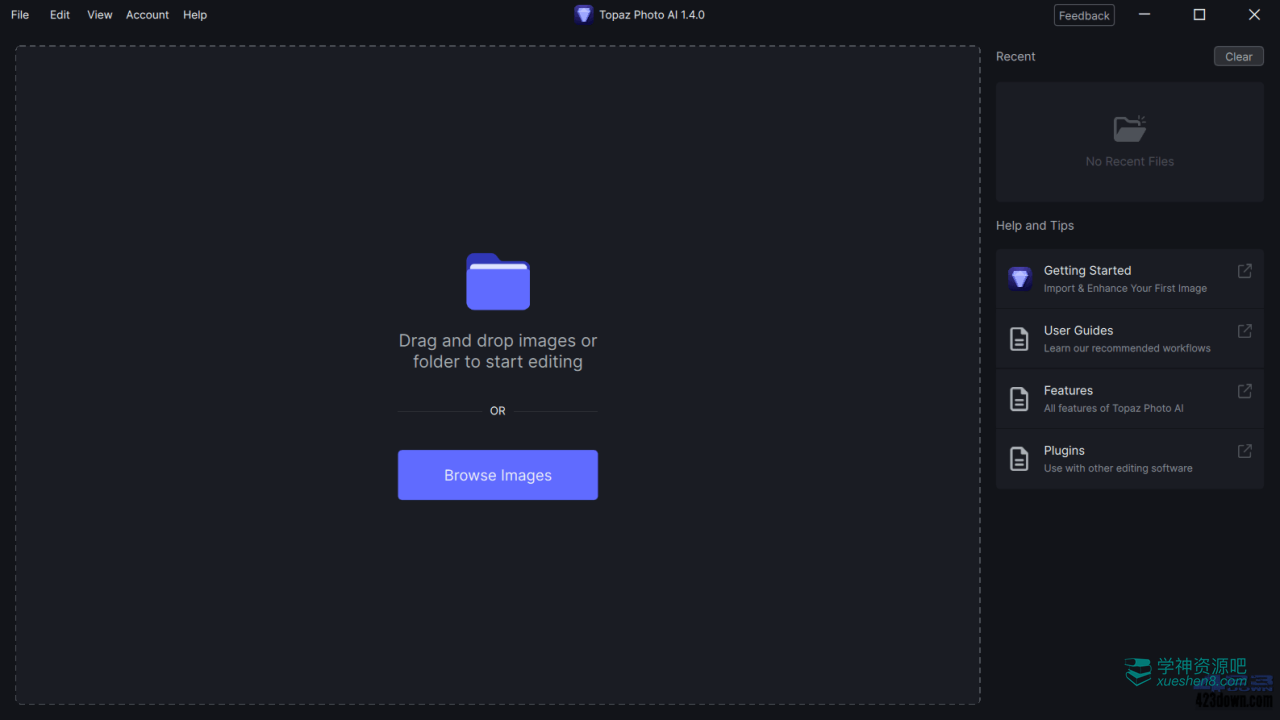
Task: Click the drag and drop images text
Action: (x=498, y=351)
